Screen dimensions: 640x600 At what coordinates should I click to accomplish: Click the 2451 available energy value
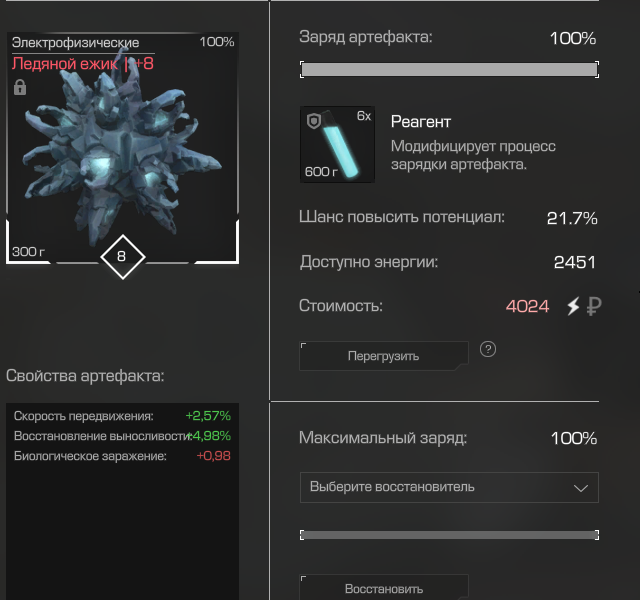coord(575,262)
